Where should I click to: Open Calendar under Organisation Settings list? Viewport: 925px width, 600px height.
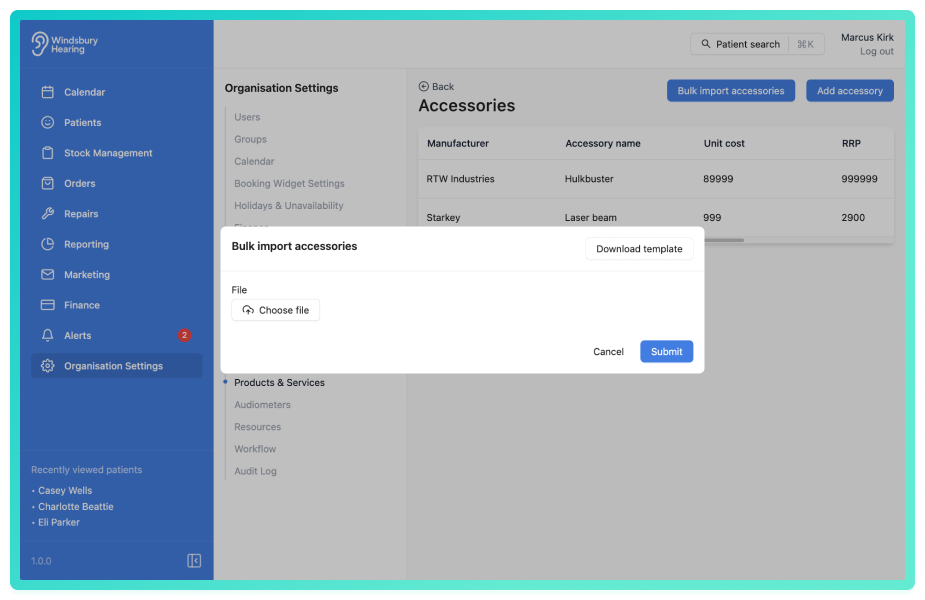tap(254, 161)
